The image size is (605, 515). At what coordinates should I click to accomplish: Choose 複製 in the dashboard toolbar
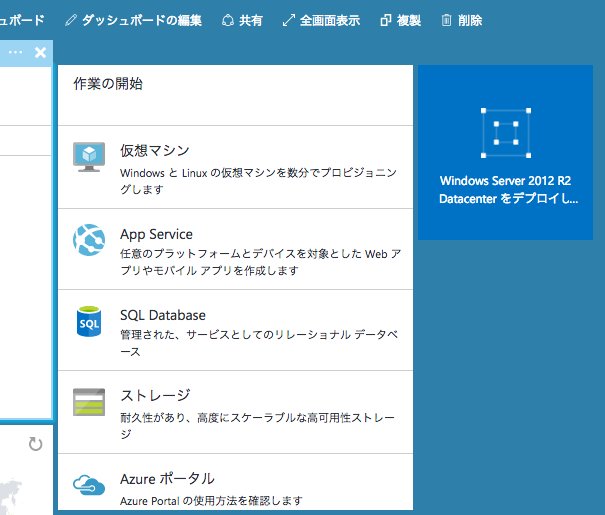coord(409,20)
